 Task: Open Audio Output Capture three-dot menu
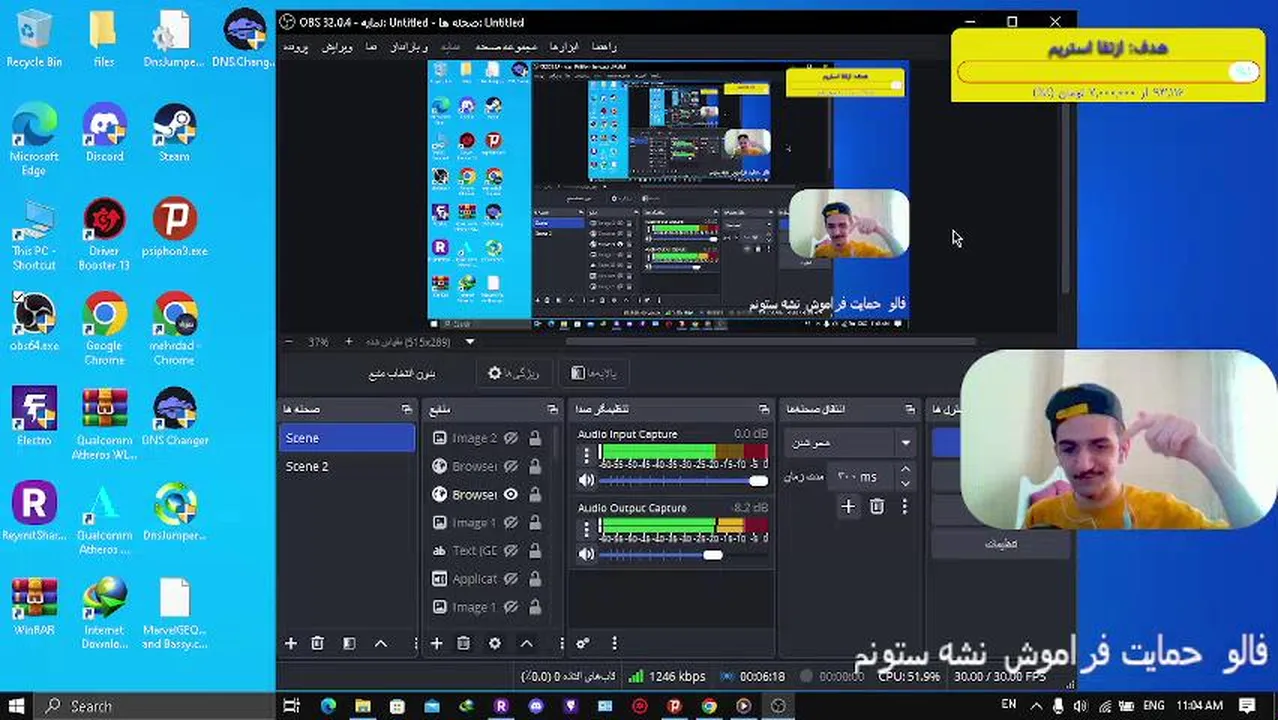tap(587, 528)
